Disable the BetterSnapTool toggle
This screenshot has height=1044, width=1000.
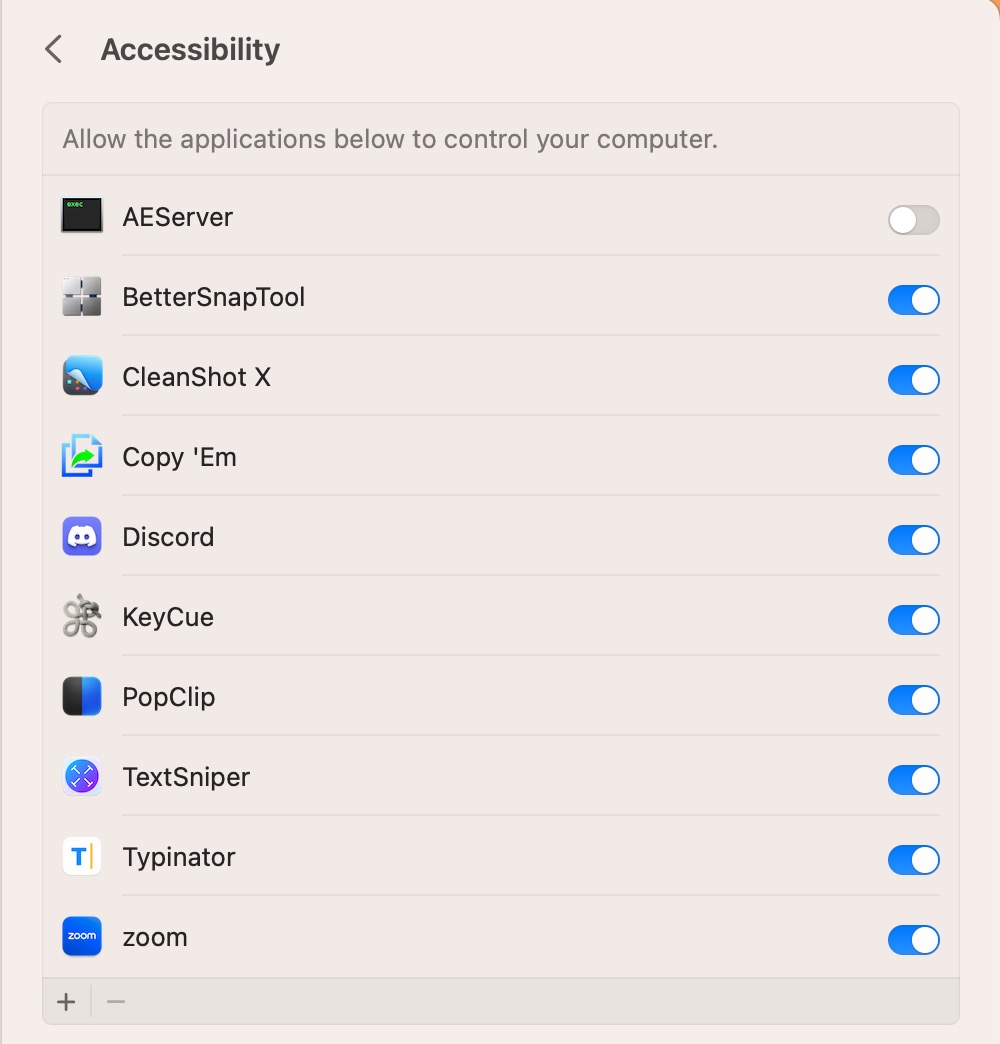(x=913, y=300)
